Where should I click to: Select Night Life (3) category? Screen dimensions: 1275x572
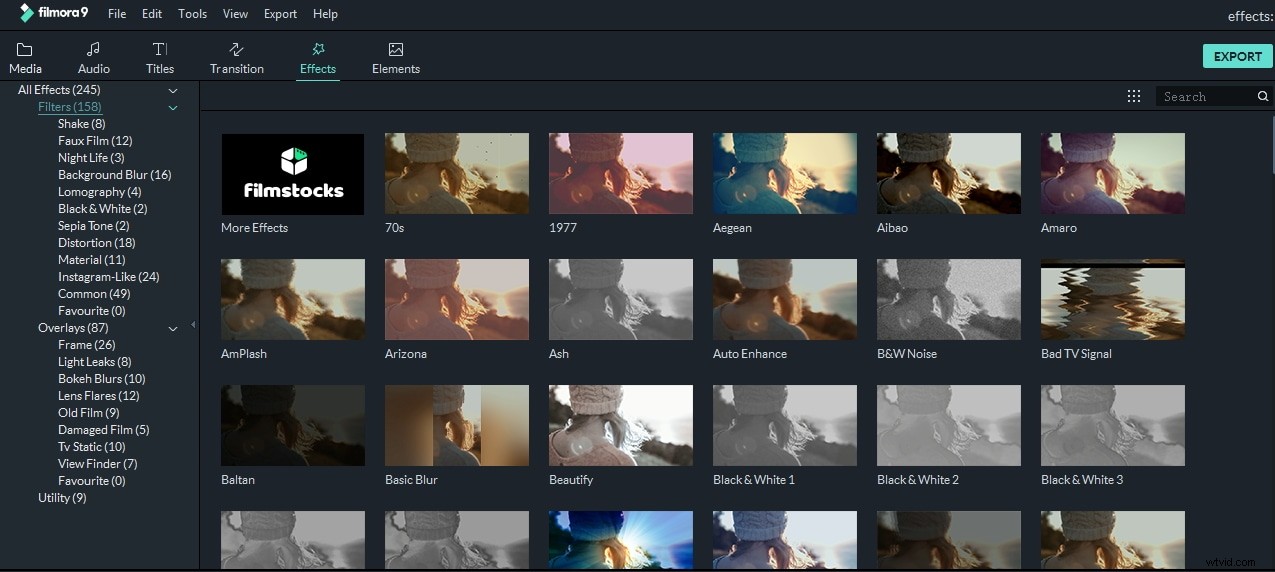point(91,158)
